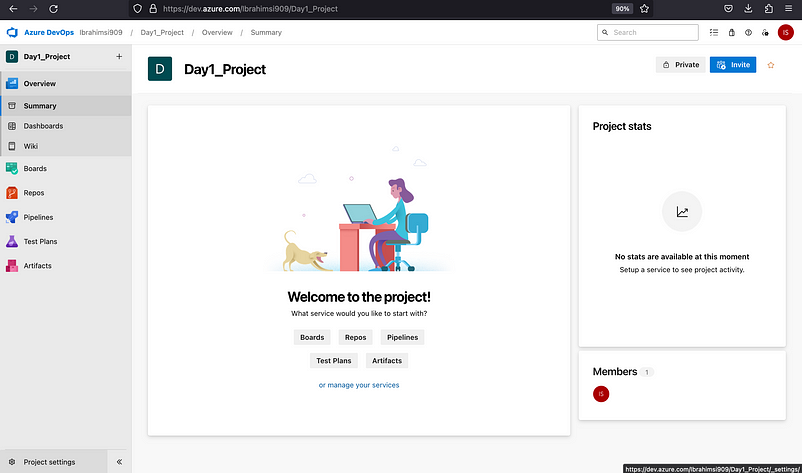Start with the Test Plans service button
This screenshot has width=802, height=473.
tap(333, 361)
